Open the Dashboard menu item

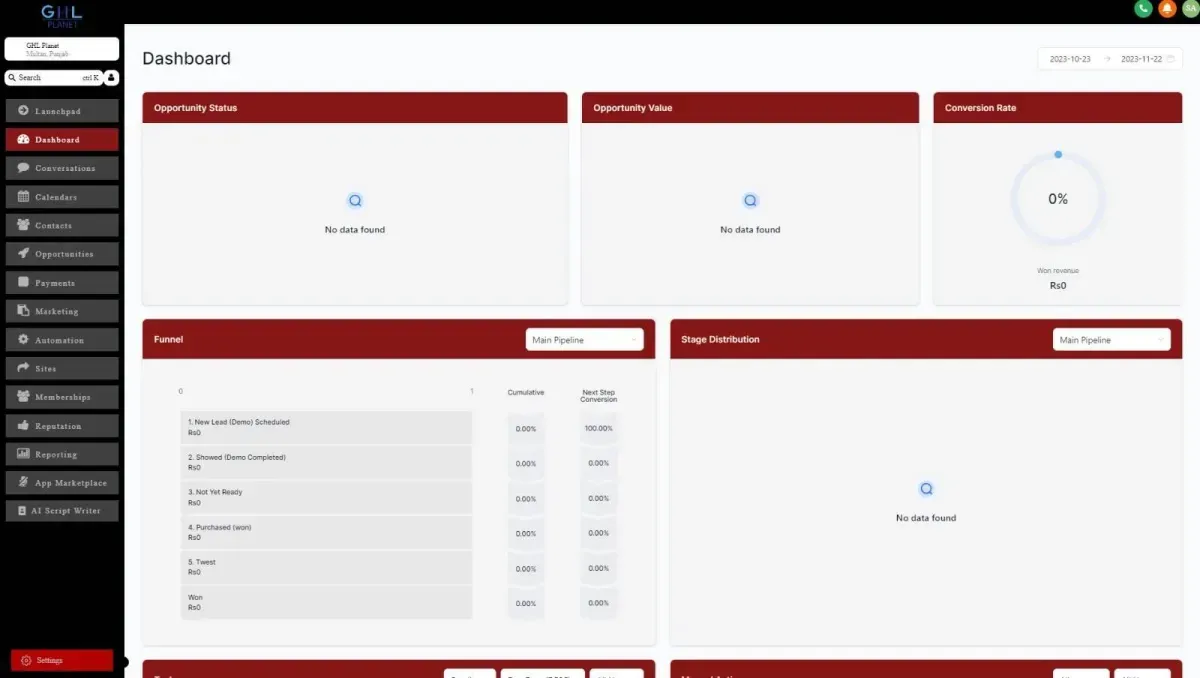coord(62,139)
